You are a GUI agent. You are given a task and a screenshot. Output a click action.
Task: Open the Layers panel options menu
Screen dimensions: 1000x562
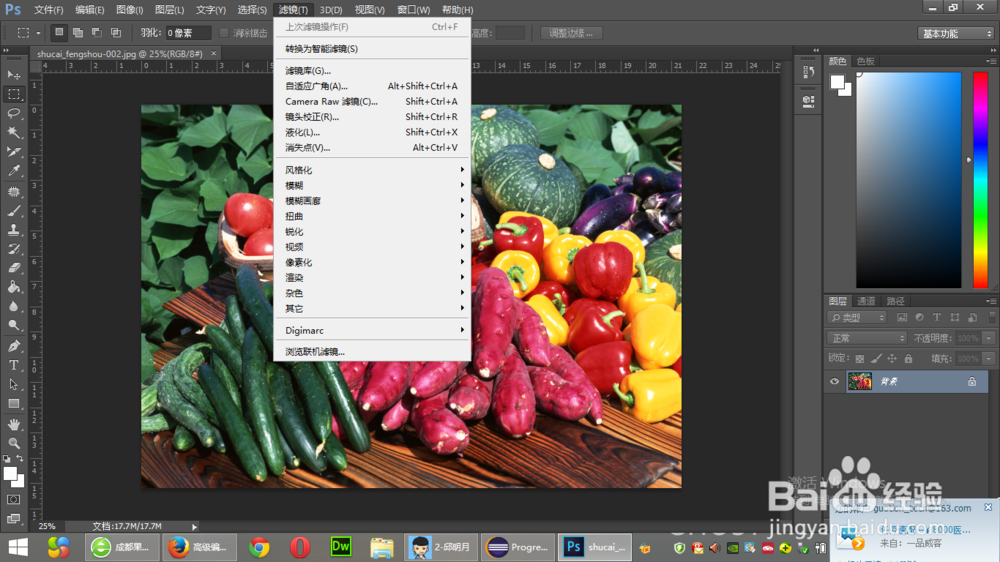point(991,301)
